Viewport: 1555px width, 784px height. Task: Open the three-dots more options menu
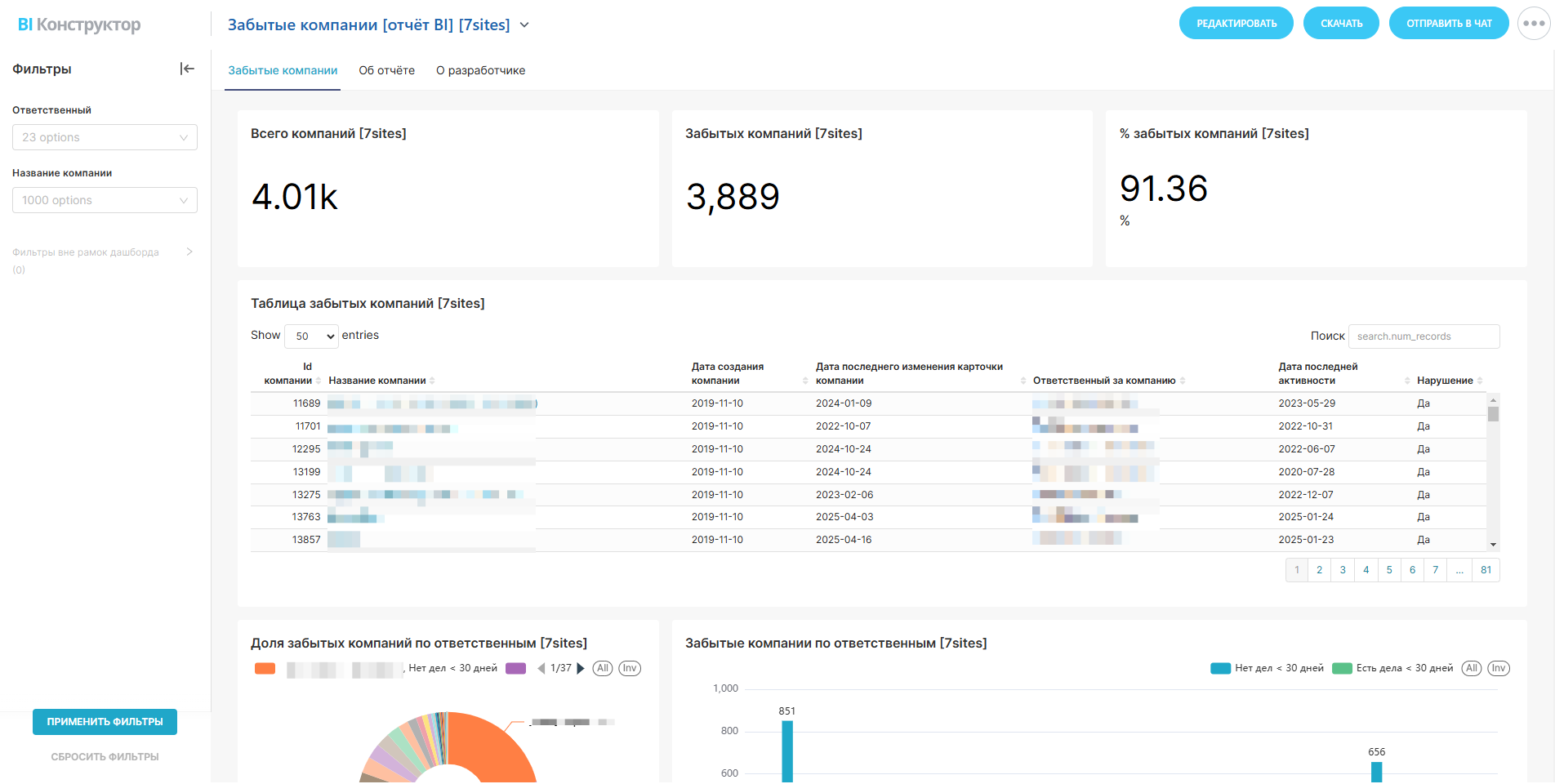coord(1533,24)
